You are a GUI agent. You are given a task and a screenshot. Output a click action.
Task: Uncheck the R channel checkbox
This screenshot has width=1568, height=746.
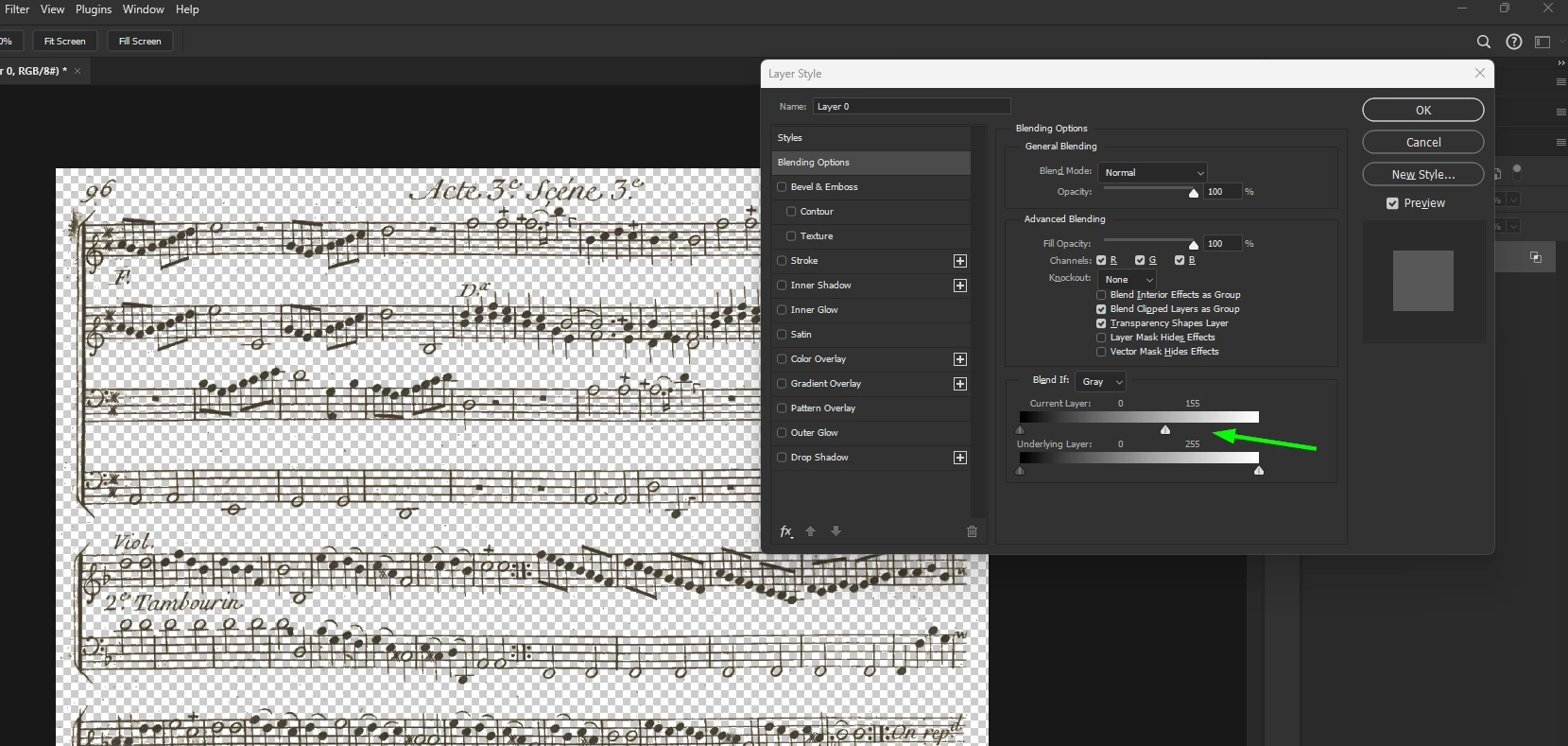click(x=1101, y=260)
